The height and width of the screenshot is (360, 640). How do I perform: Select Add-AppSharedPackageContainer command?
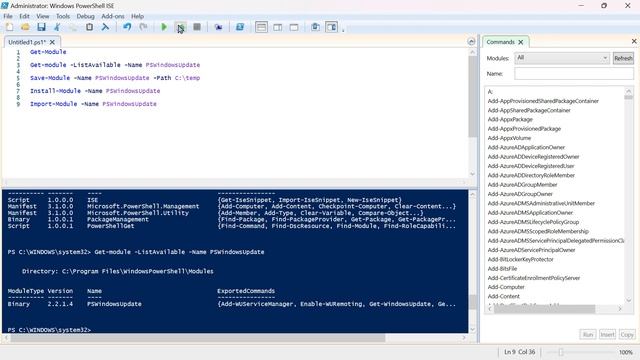tap(529, 110)
